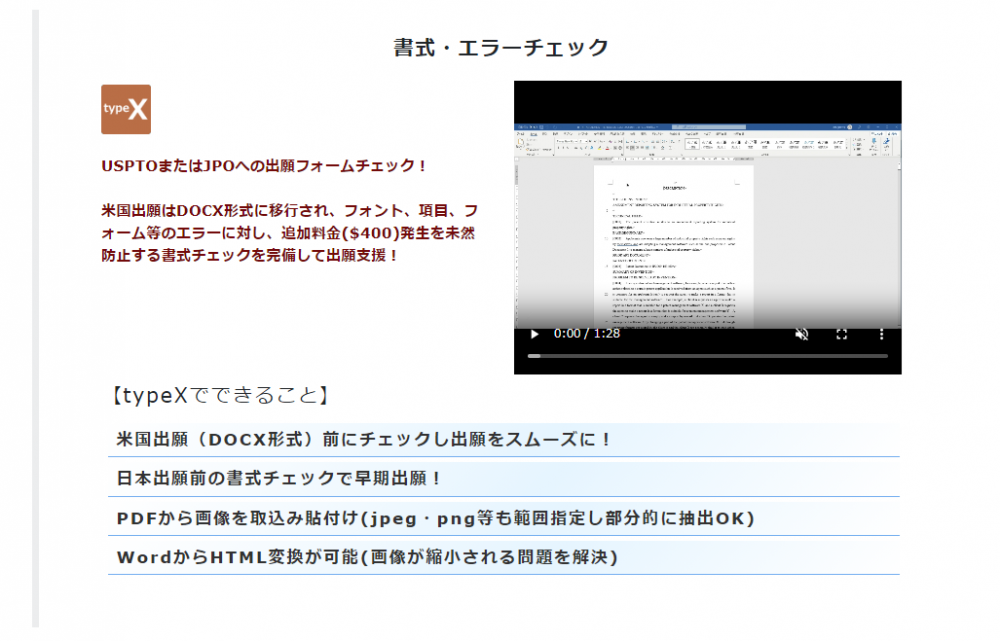Click the 0:00 / 1:28 video time display

587,334
